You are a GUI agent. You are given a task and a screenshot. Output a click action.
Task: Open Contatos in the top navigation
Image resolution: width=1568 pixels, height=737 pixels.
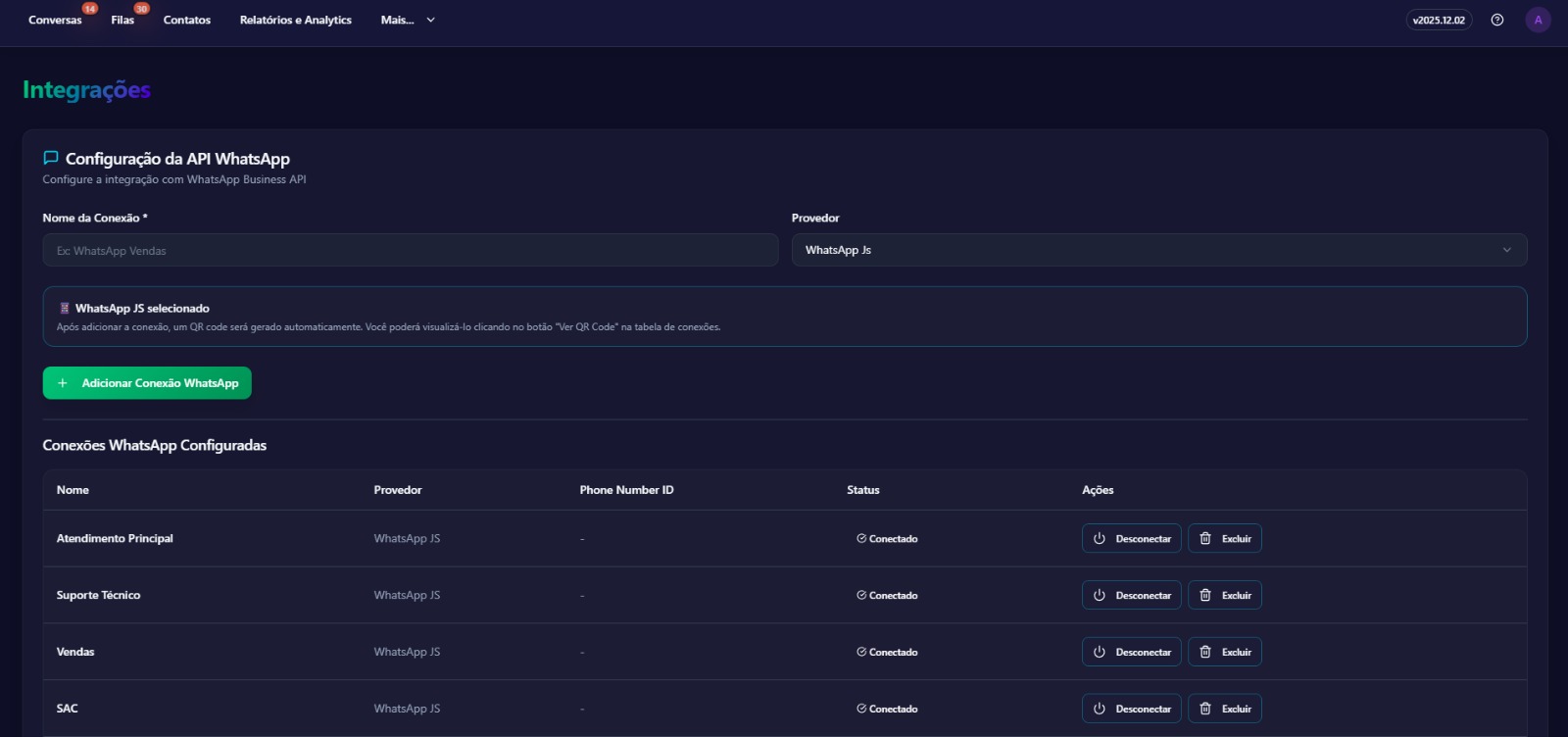pyautogui.click(x=187, y=20)
